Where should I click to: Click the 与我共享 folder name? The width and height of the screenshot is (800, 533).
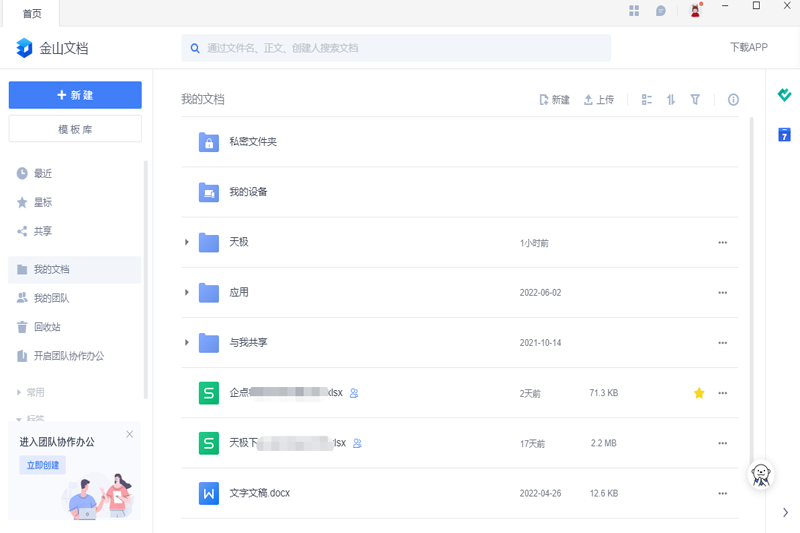pyautogui.click(x=248, y=342)
